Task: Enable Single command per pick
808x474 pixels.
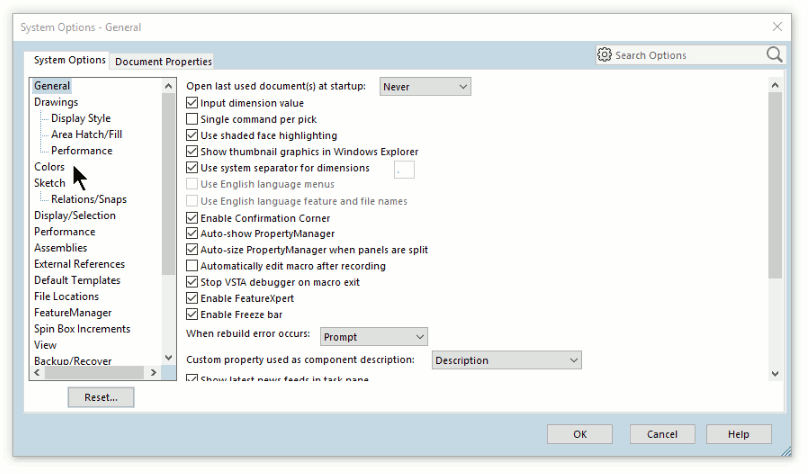Action: [193, 119]
